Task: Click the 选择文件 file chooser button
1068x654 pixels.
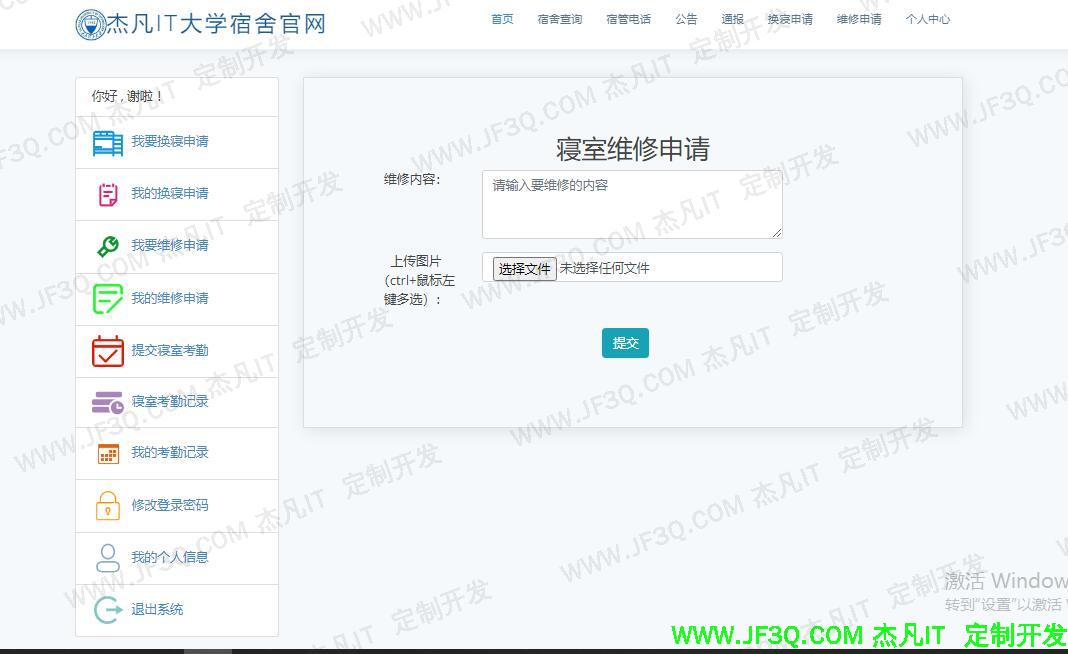Action: [x=525, y=268]
